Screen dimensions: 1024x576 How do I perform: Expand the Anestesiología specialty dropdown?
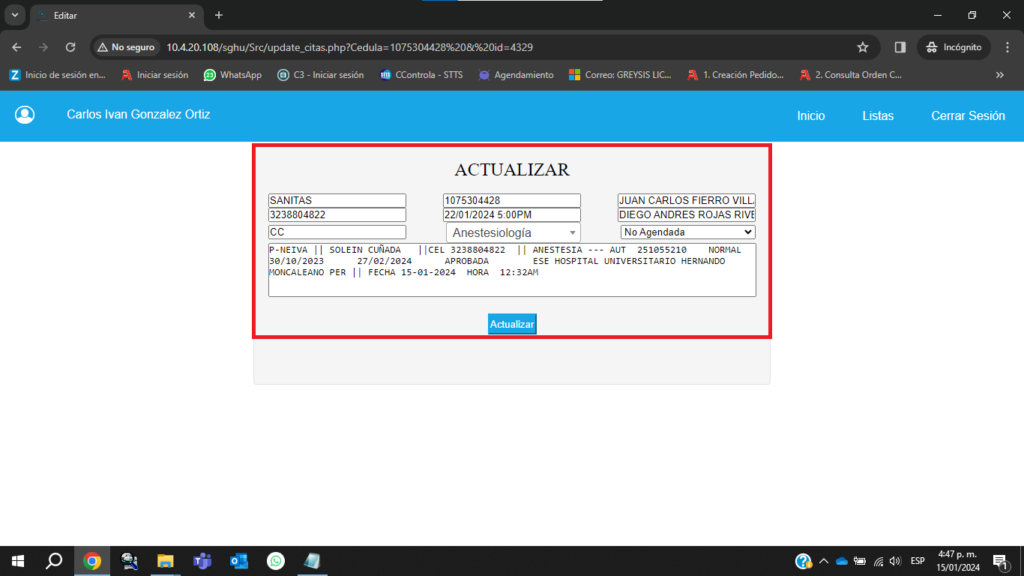[511, 232]
